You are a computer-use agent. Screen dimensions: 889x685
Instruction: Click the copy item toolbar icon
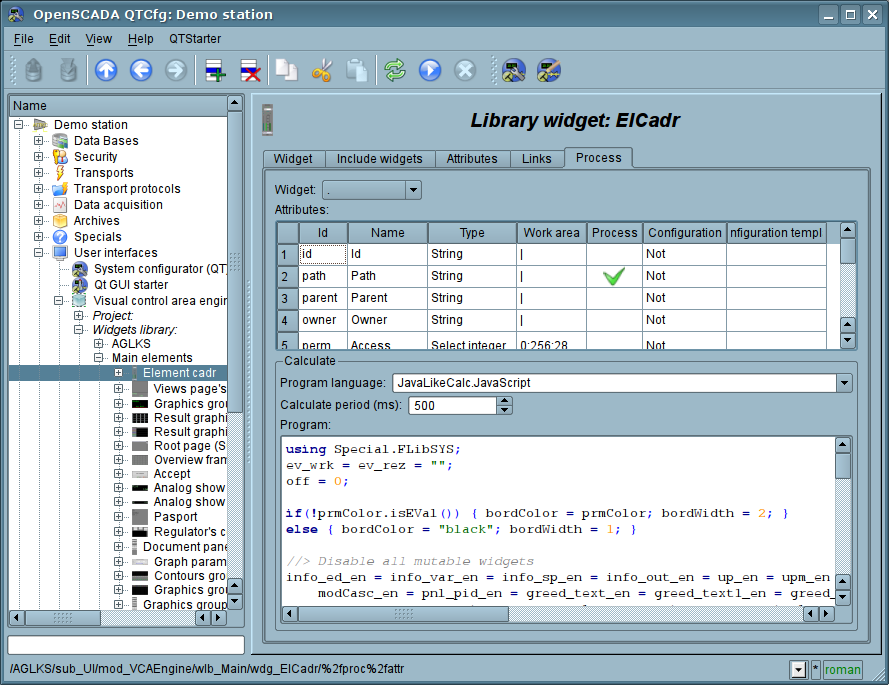click(x=287, y=70)
